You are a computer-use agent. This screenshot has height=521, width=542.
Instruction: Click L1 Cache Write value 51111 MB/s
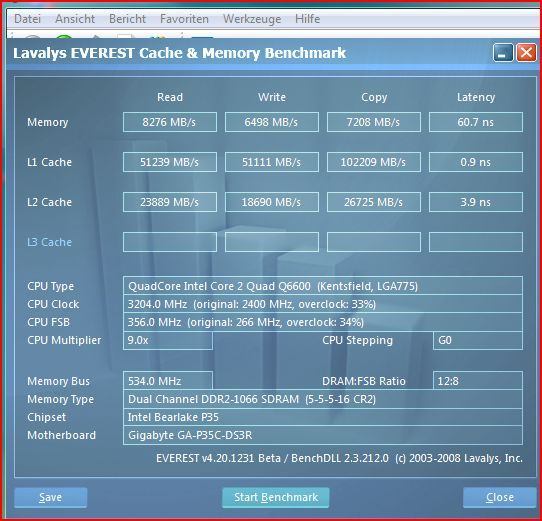click(272, 162)
